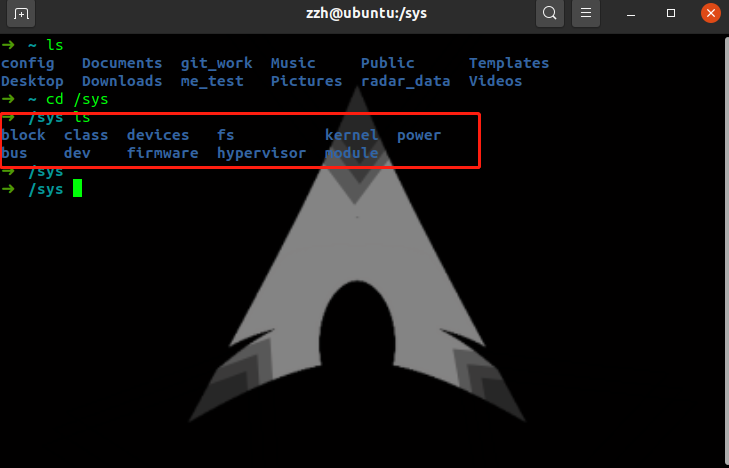Click the 'fs' entry in /sys
The image size is (729, 468).
[x=225, y=135]
